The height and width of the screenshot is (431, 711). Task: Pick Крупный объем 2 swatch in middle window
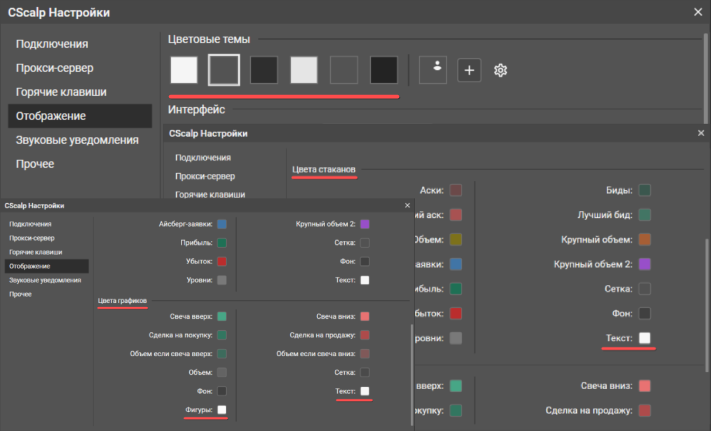(644, 264)
